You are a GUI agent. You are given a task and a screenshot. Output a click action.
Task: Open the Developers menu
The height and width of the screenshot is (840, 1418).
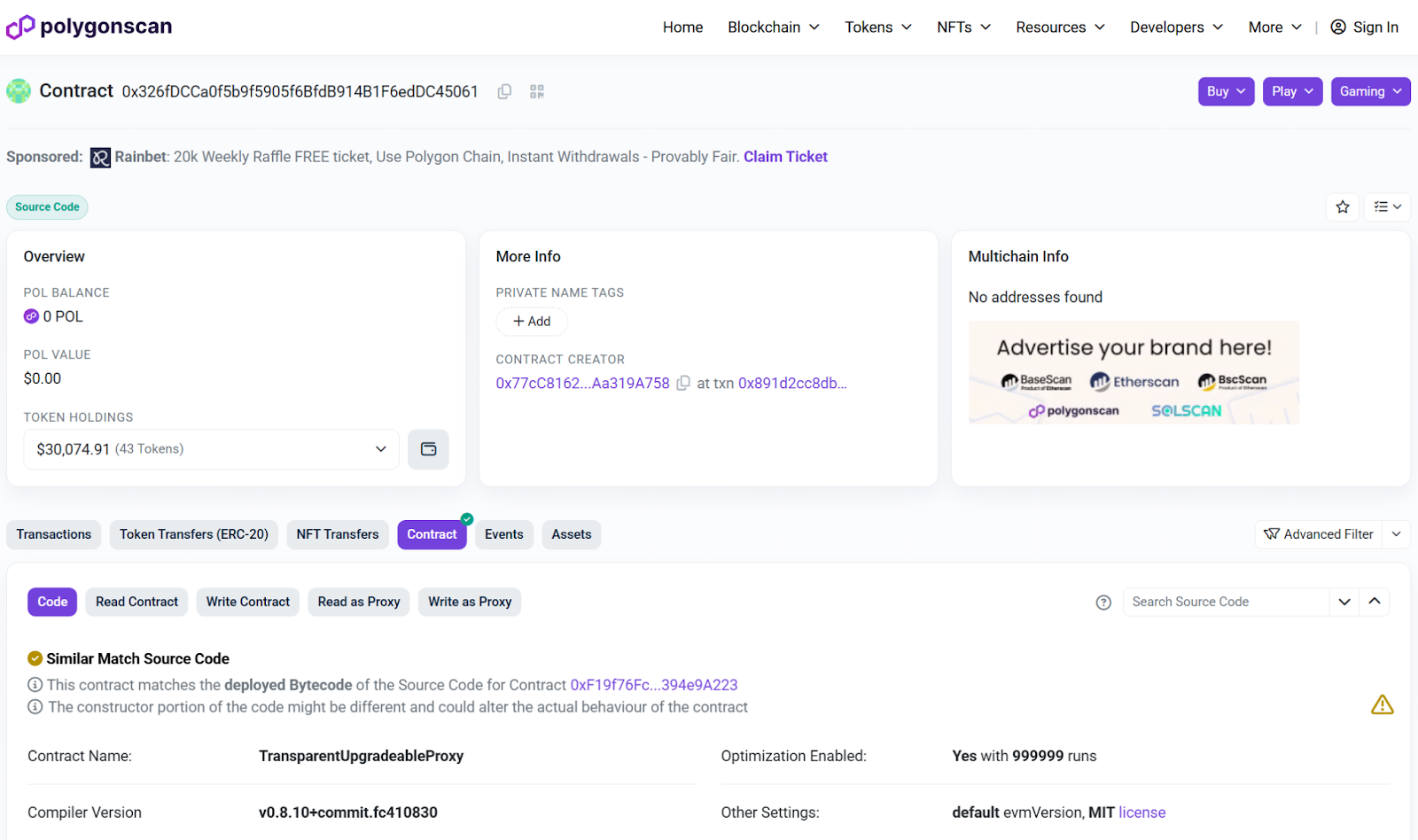pos(1175,27)
